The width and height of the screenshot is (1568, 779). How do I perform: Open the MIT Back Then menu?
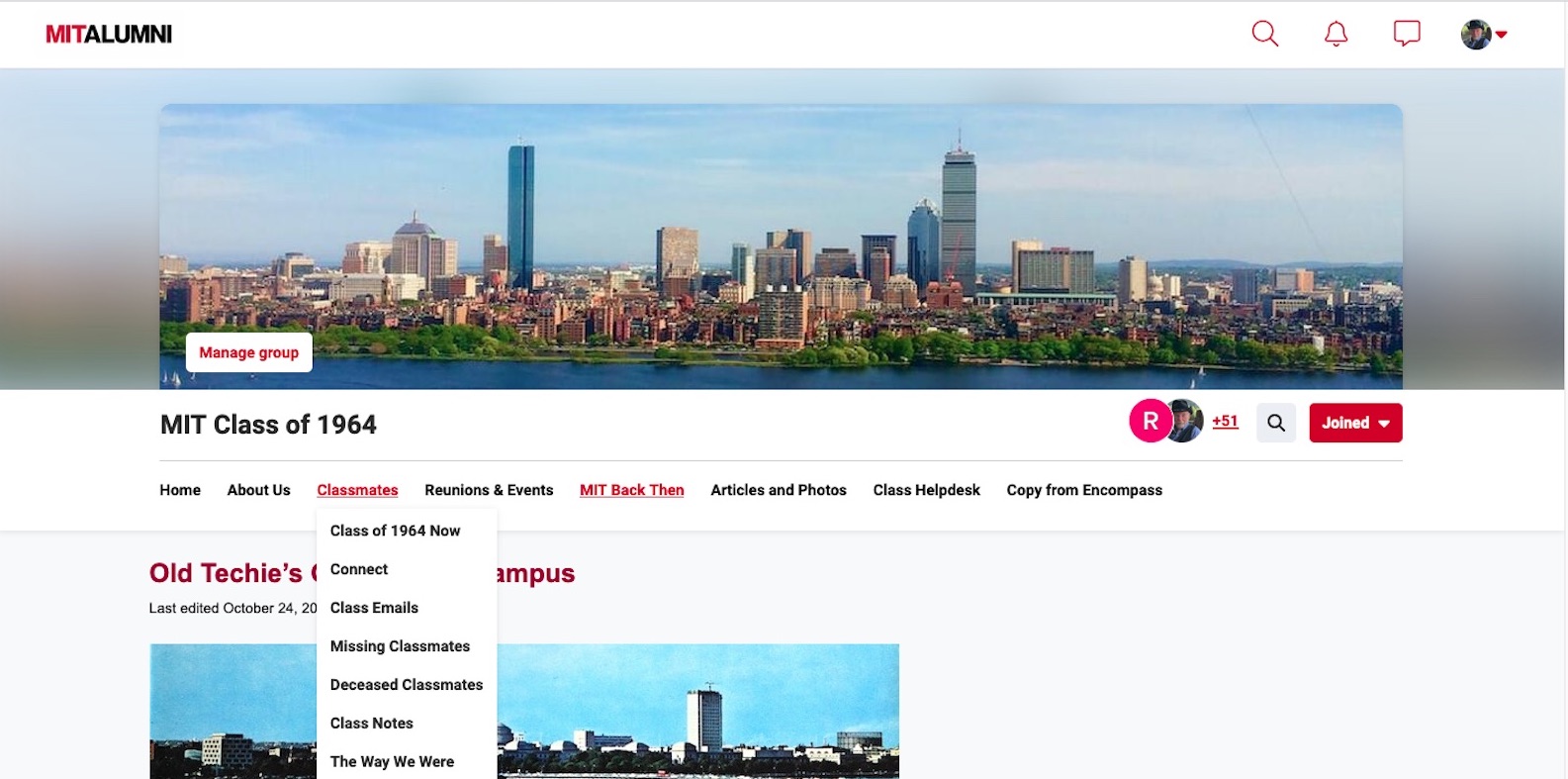point(631,490)
